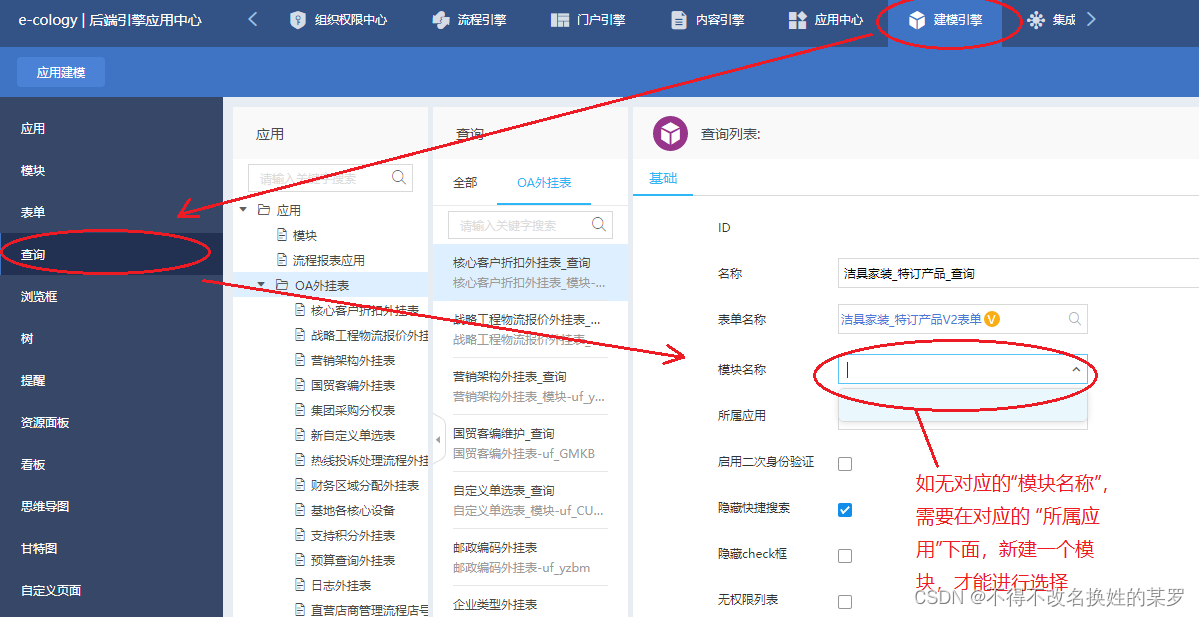Open 树 in the left sidebar

tap(112, 339)
